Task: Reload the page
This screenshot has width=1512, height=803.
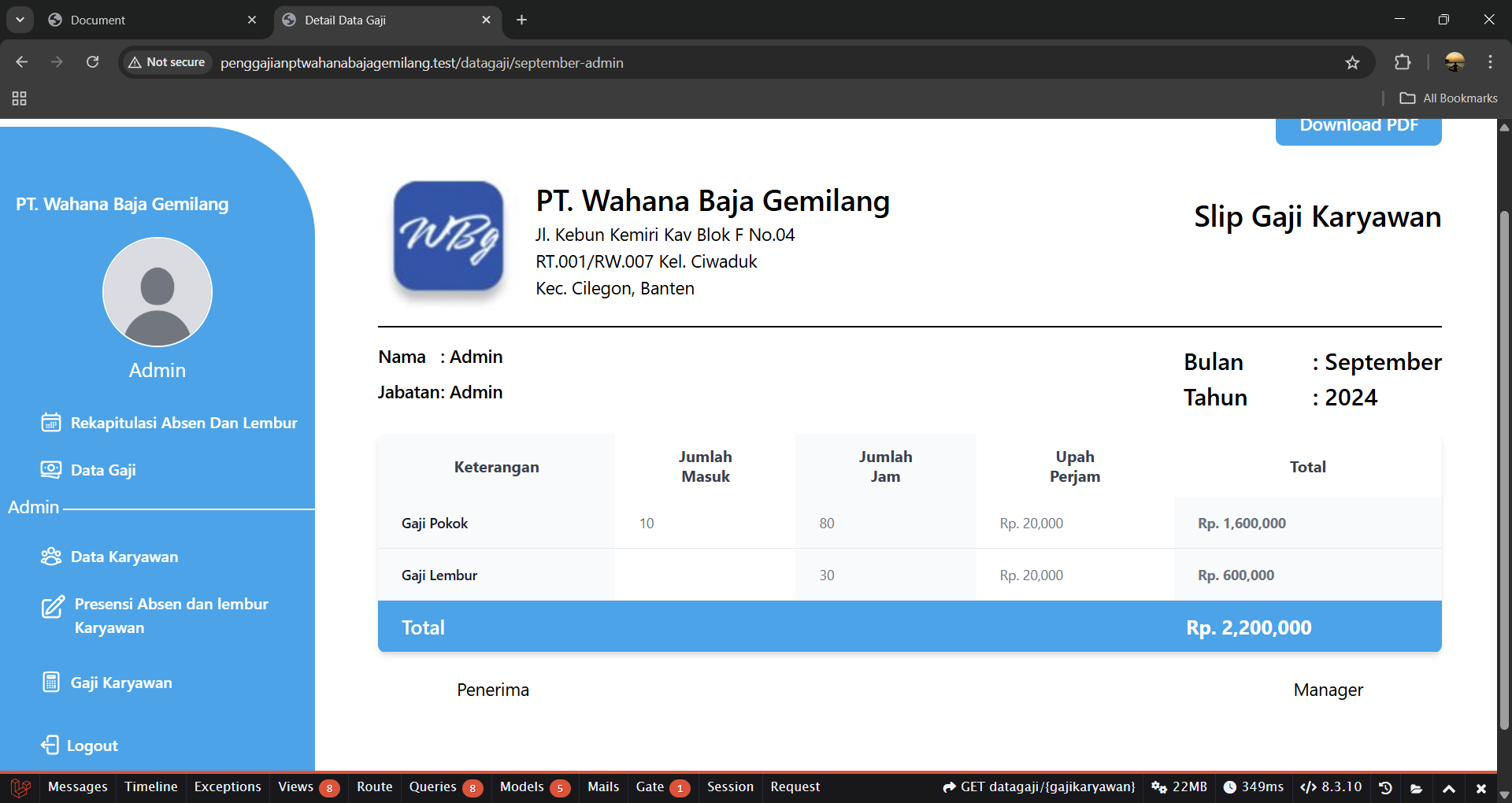Action: tap(92, 62)
